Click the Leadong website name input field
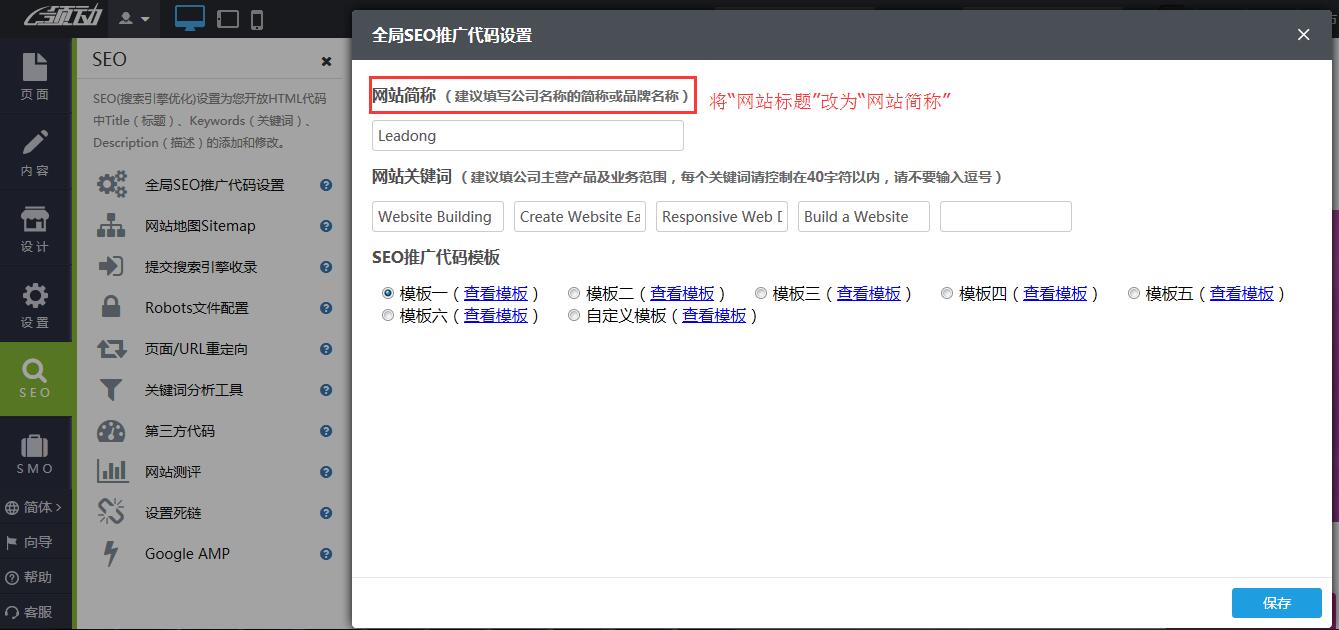This screenshot has width=1339, height=630. click(527, 135)
